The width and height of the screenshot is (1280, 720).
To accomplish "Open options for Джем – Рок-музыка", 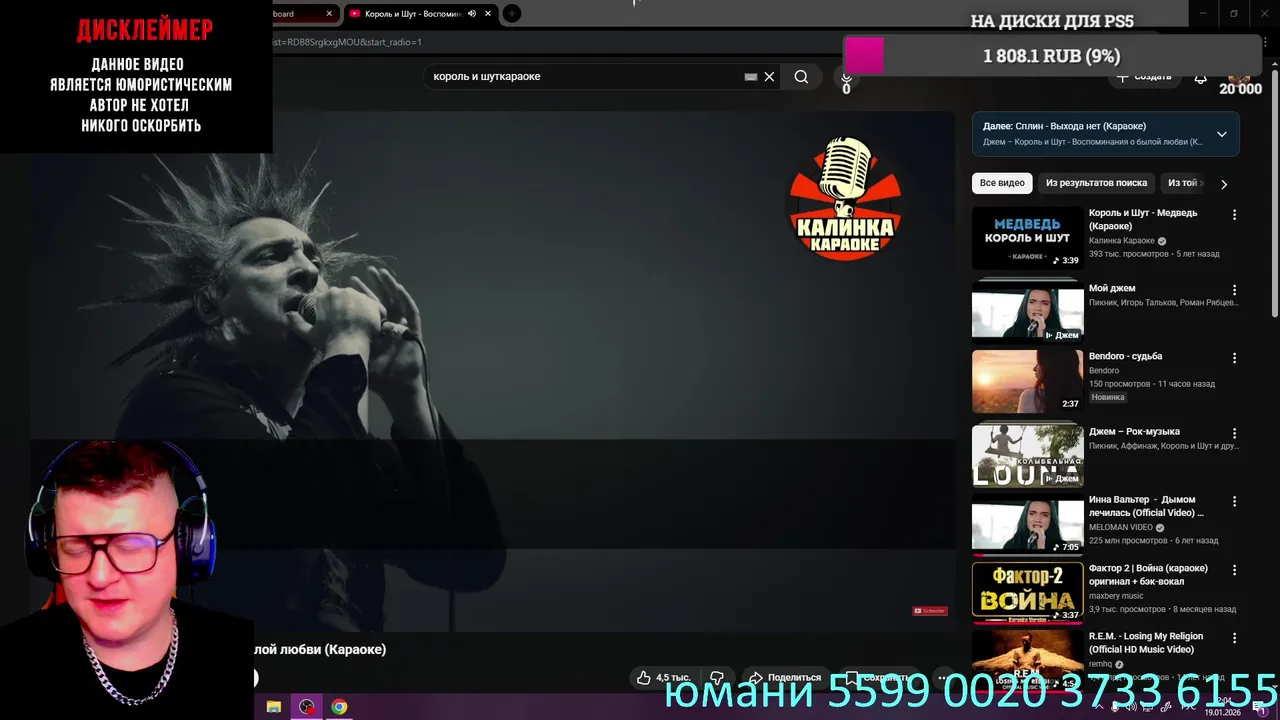I will [1234, 433].
